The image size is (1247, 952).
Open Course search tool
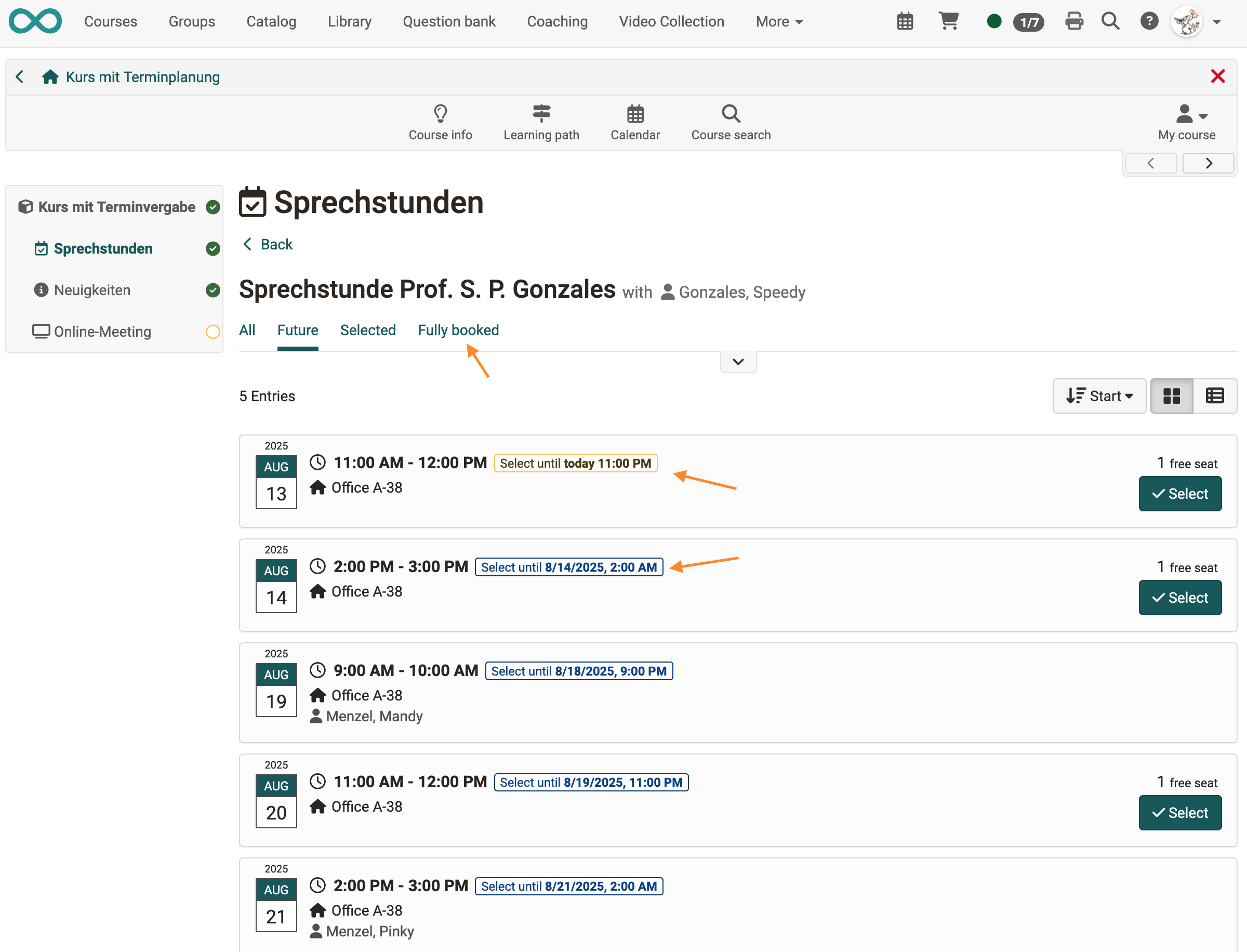pyautogui.click(x=731, y=122)
